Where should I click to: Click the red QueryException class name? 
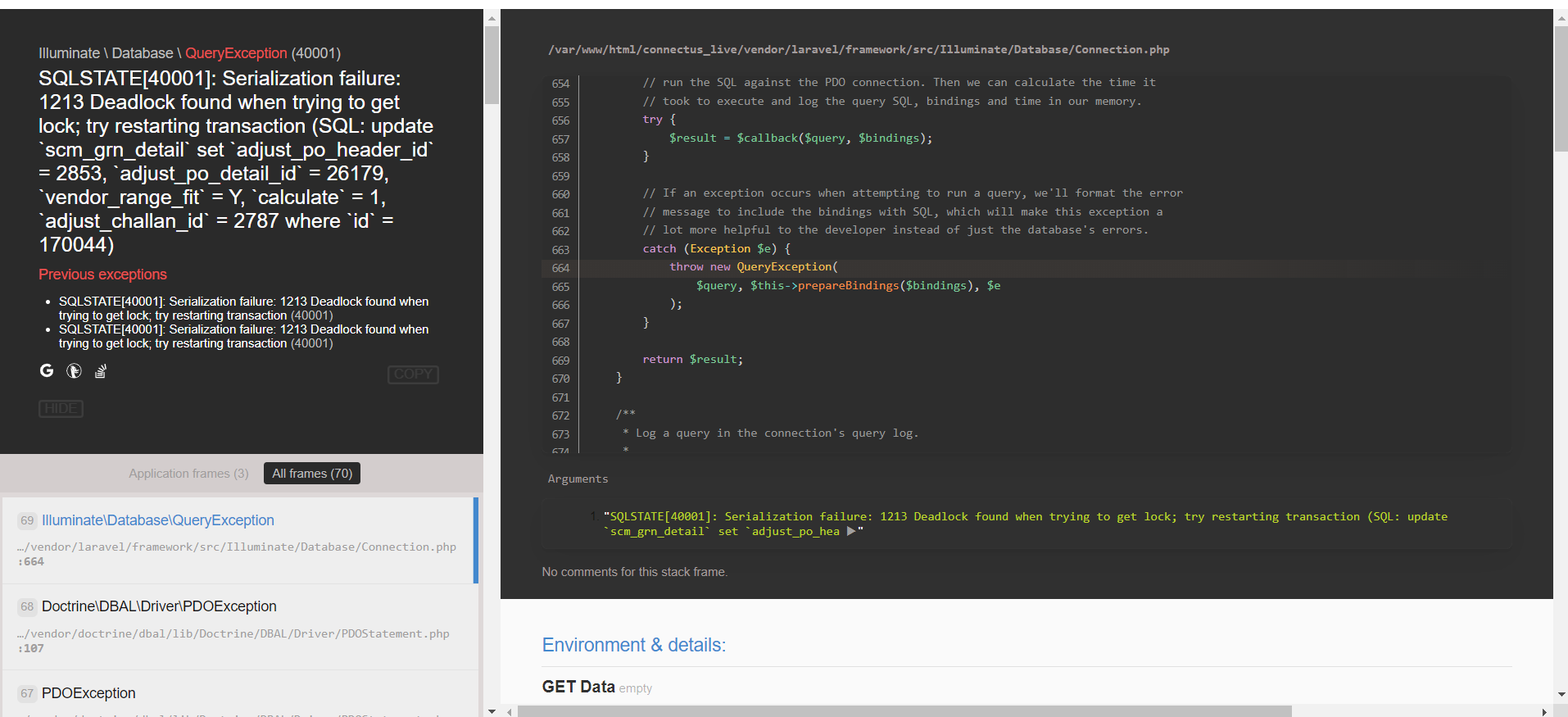pyautogui.click(x=236, y=53)
